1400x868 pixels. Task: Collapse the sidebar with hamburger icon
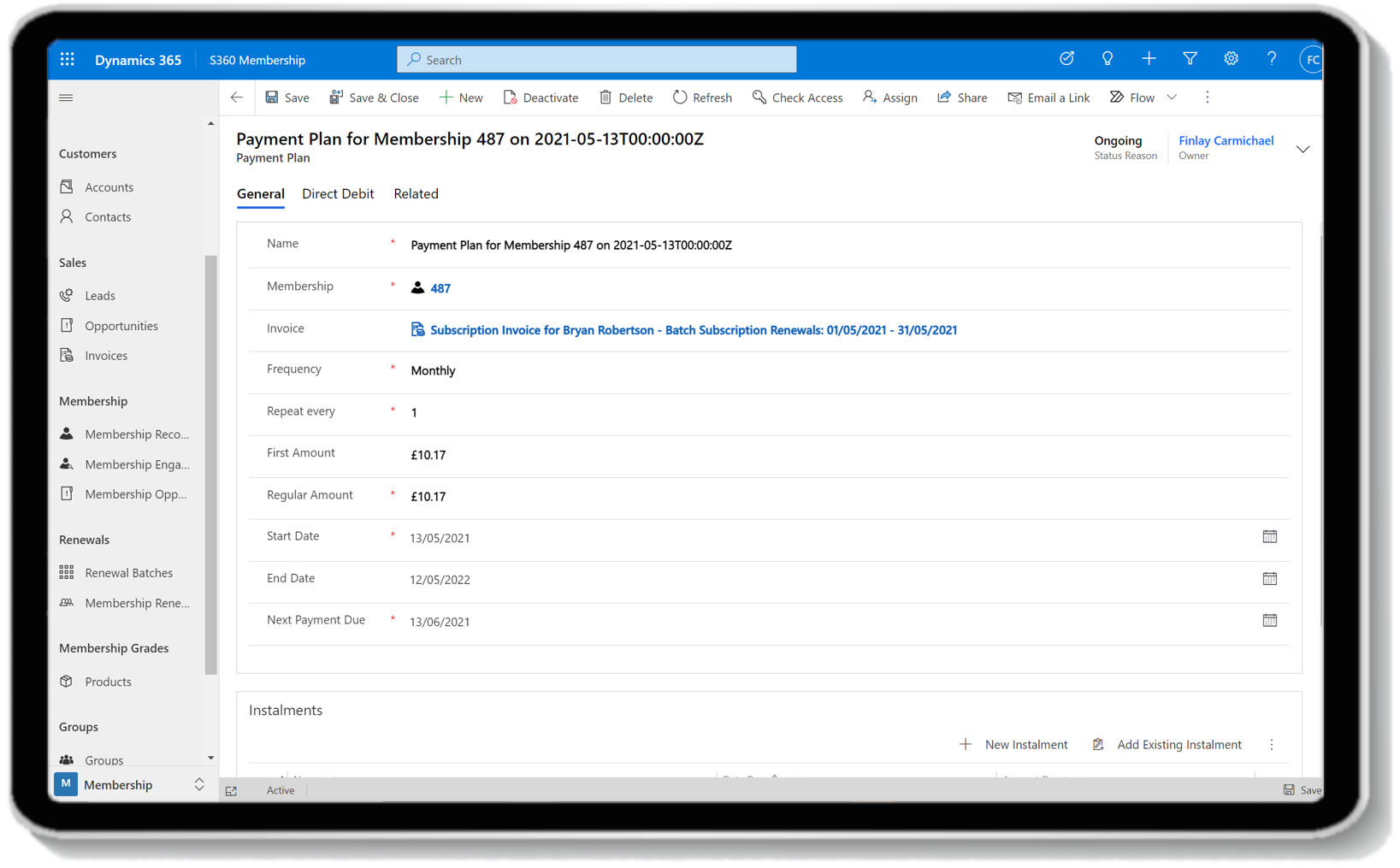tap(66, 97)
